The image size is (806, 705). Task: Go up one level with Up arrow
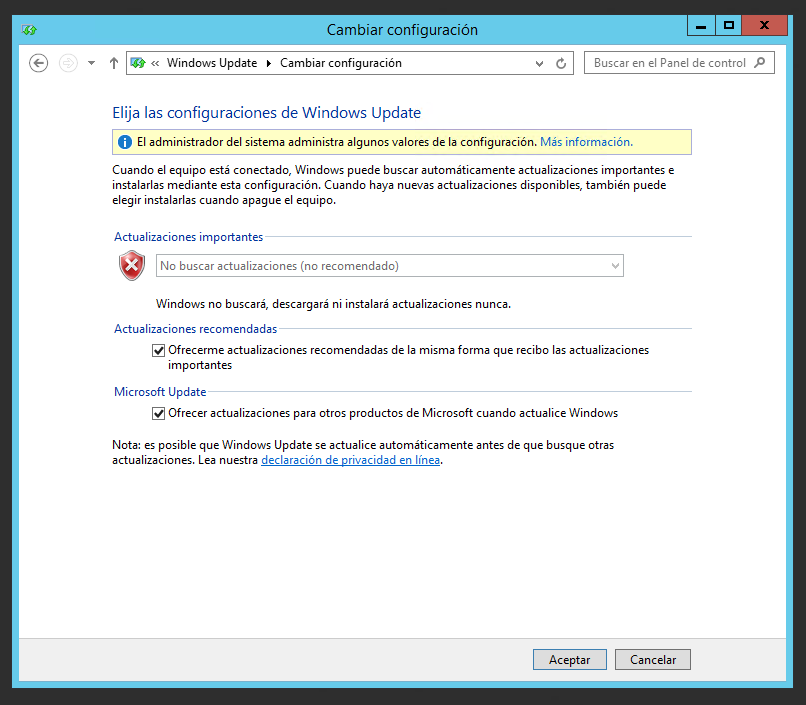click(x=114, y=63)
